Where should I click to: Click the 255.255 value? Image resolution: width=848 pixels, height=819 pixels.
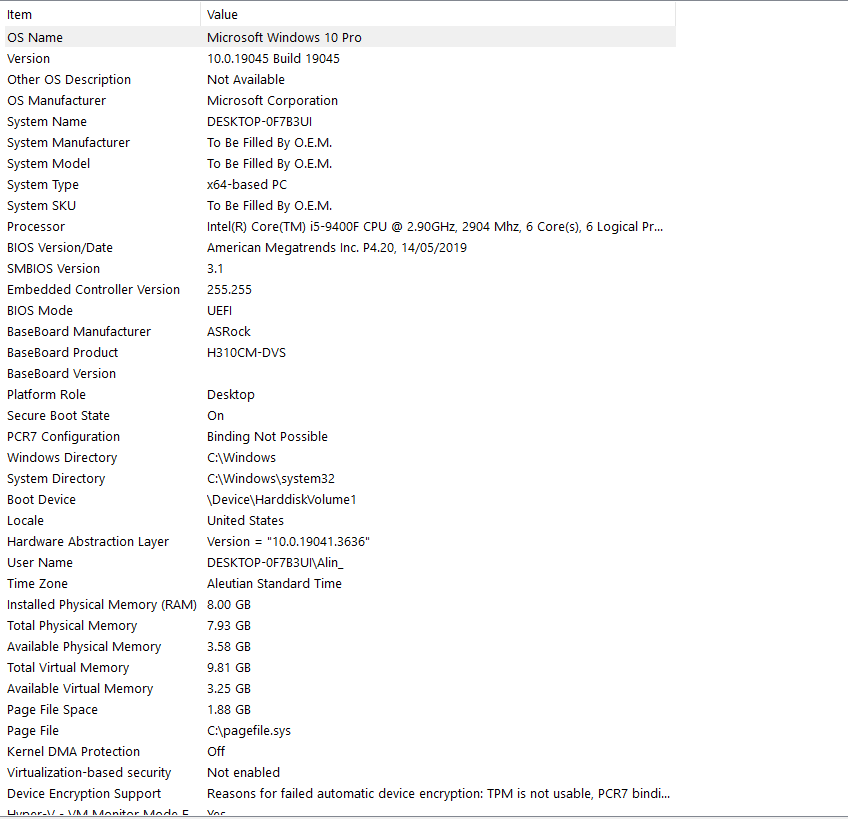(x=229, y=289)
